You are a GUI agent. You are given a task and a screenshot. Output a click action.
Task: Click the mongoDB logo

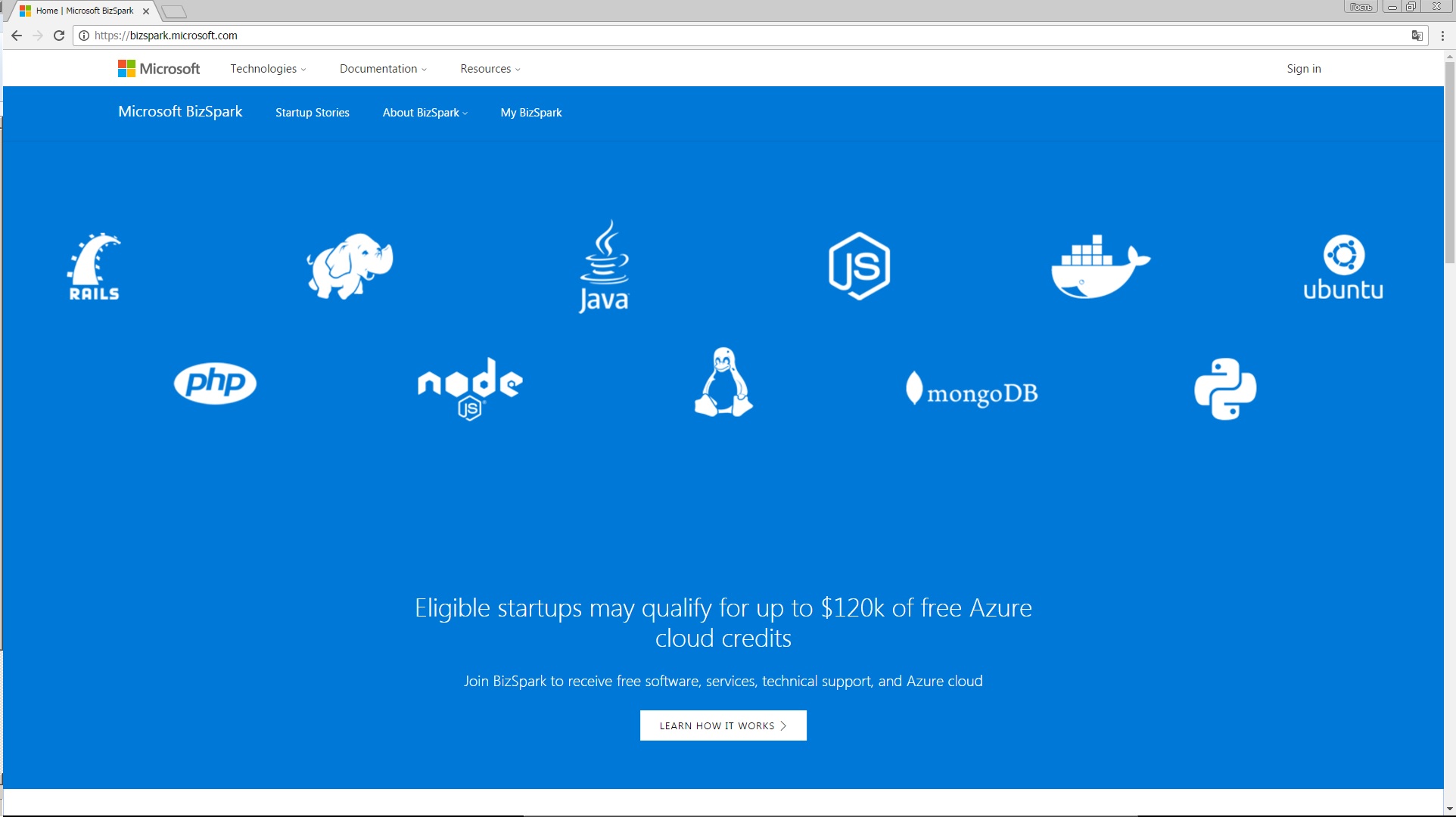click(x=972, y=390)
